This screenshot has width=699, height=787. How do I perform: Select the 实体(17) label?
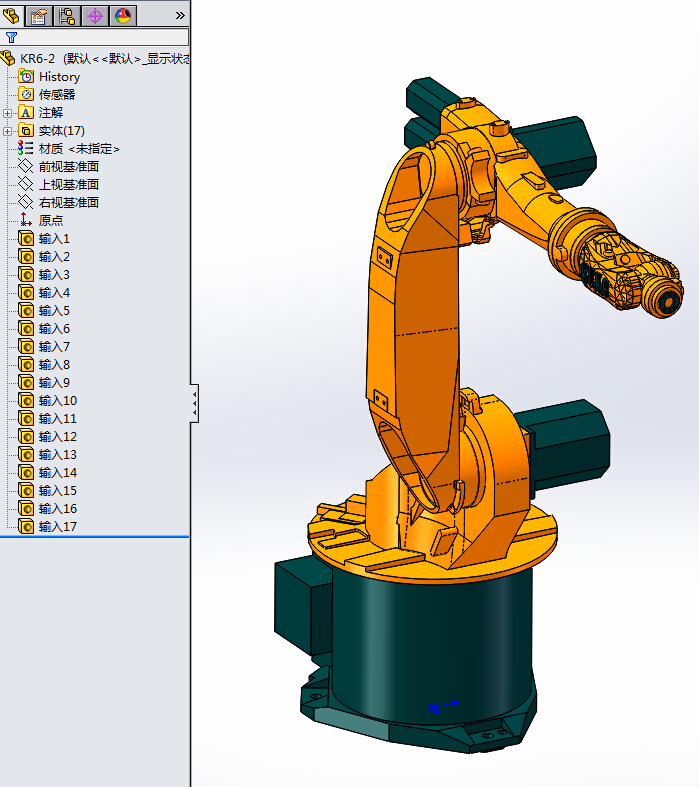[62, 131]
